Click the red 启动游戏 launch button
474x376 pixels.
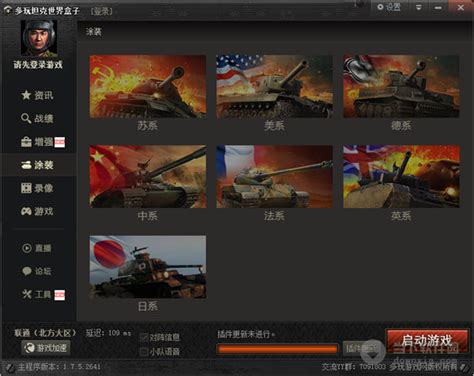(x=427, y=341)
